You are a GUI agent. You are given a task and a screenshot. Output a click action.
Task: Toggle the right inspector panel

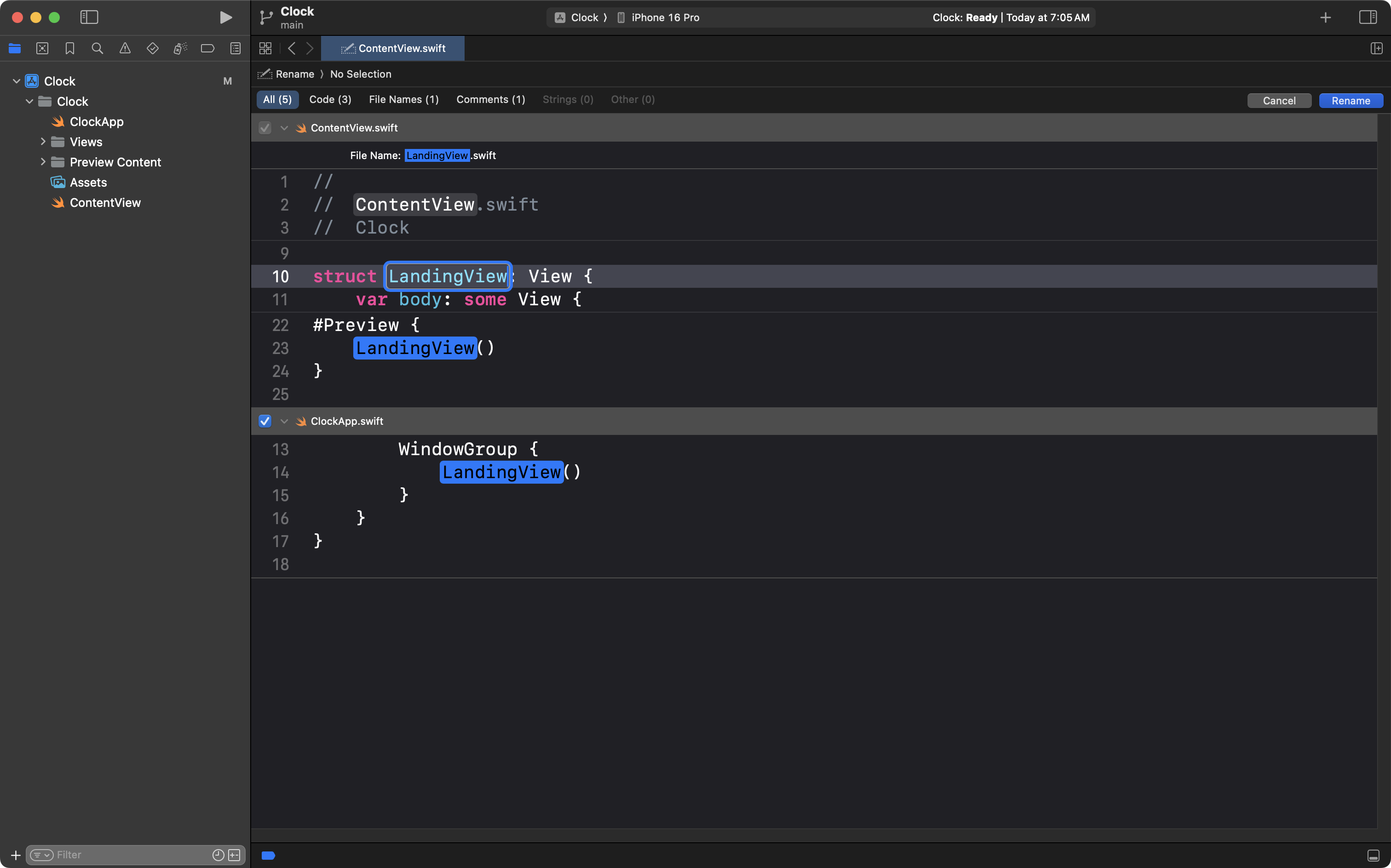tap(1368, 17)
